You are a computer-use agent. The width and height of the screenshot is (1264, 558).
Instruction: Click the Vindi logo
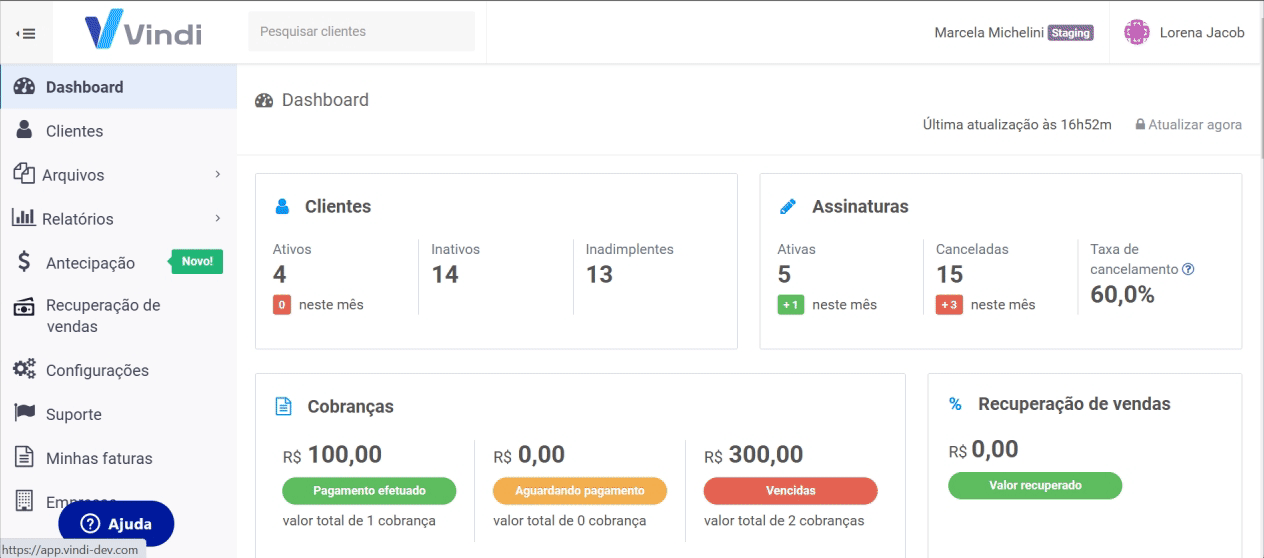144,32
